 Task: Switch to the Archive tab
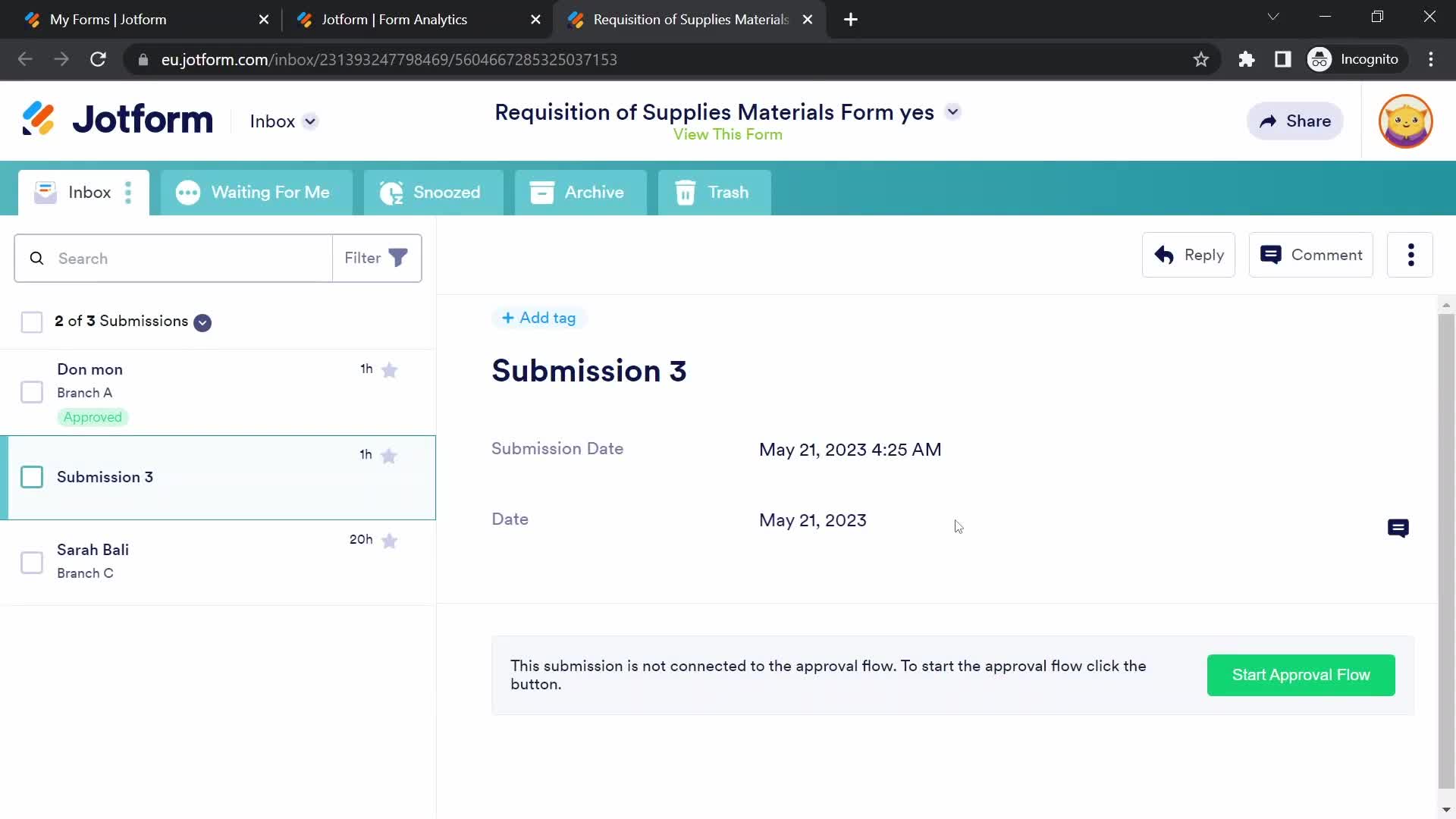pos(580,192)
